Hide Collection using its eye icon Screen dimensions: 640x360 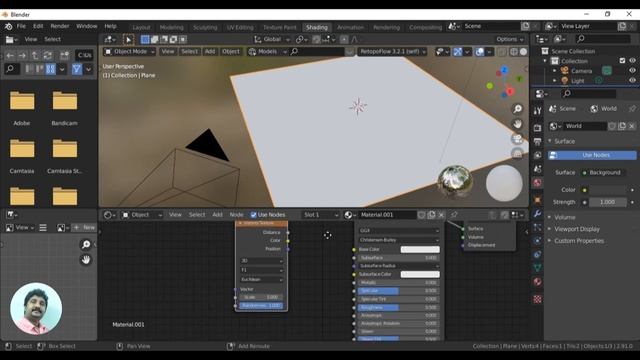point(632,61)
